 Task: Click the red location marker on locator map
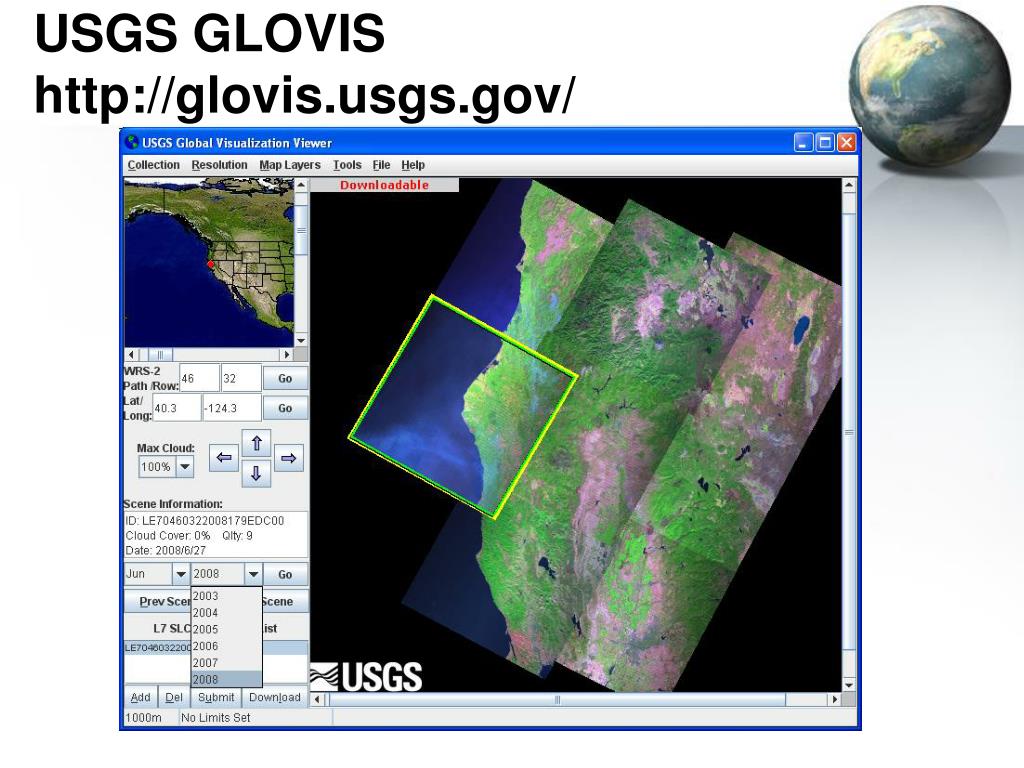click(210, 264)
